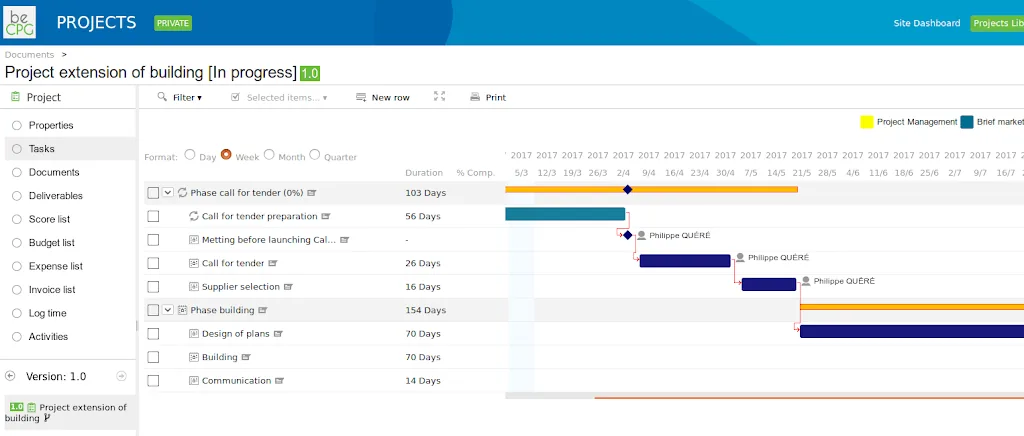Click the task icon before Supplier selection
The height and width of the screenshot is (436, 1024).
coord(193,287)
